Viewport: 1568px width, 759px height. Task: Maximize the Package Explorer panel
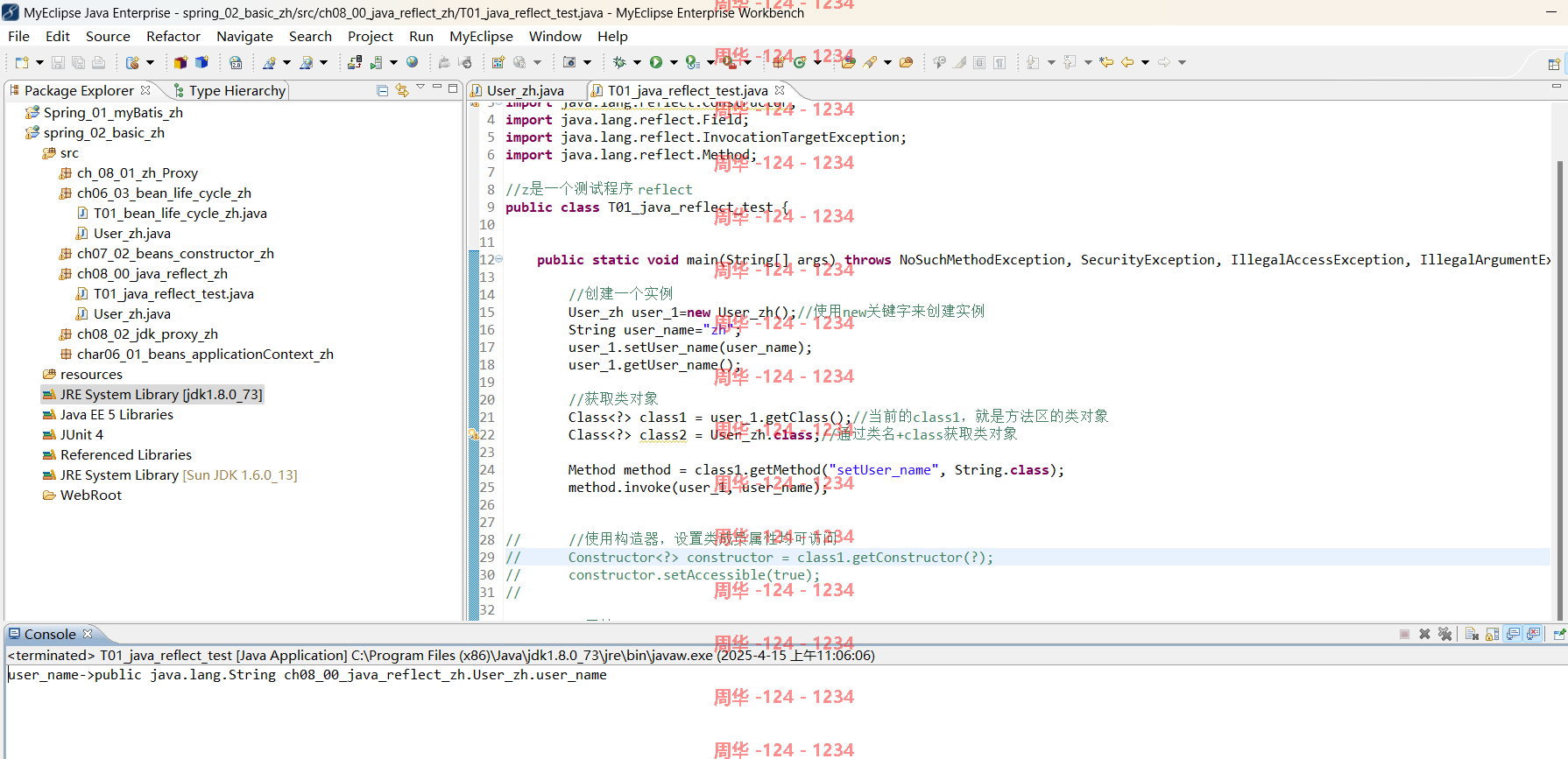tap(452, 88)
